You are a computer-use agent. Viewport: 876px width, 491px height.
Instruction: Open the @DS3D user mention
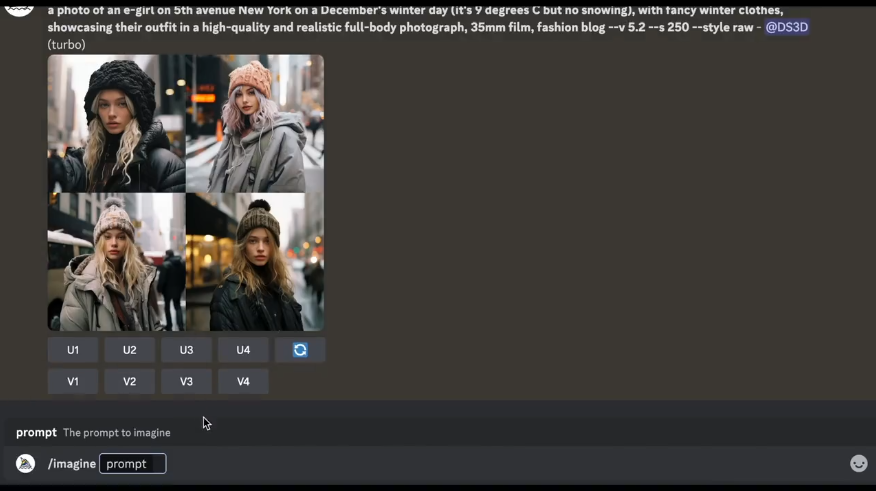click(x=786, y=27)
